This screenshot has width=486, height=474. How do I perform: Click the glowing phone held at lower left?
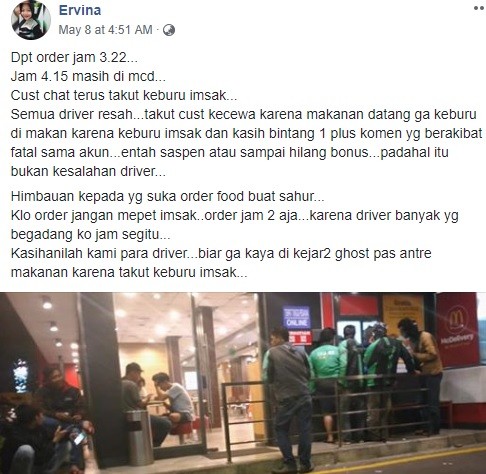[x=79, y=437]
